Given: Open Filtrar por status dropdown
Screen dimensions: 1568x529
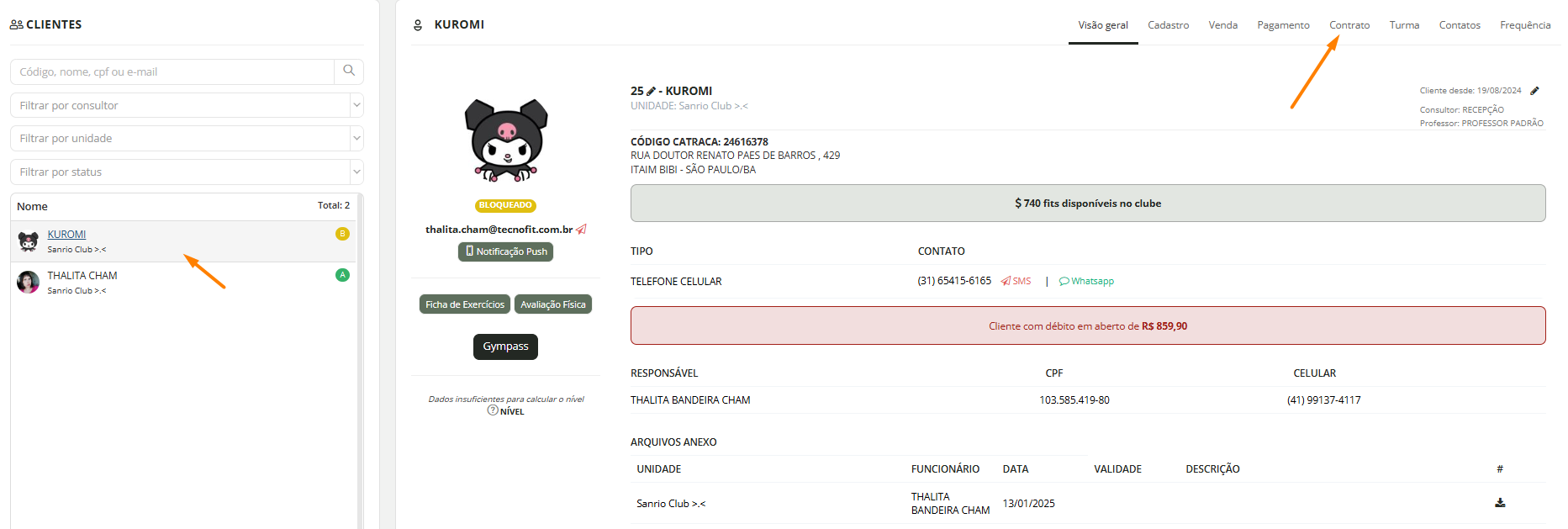Looking at the screenshot, I should [x=187, y=172].
